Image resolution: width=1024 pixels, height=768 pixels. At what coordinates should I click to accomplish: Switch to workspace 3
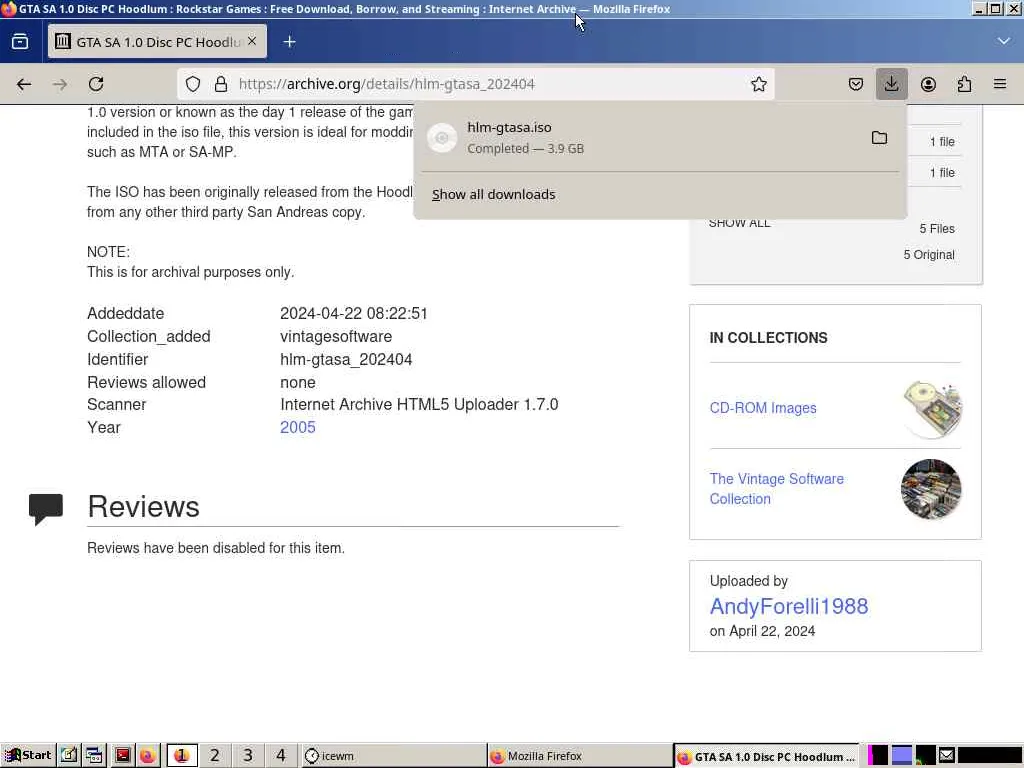click(248, 756)
